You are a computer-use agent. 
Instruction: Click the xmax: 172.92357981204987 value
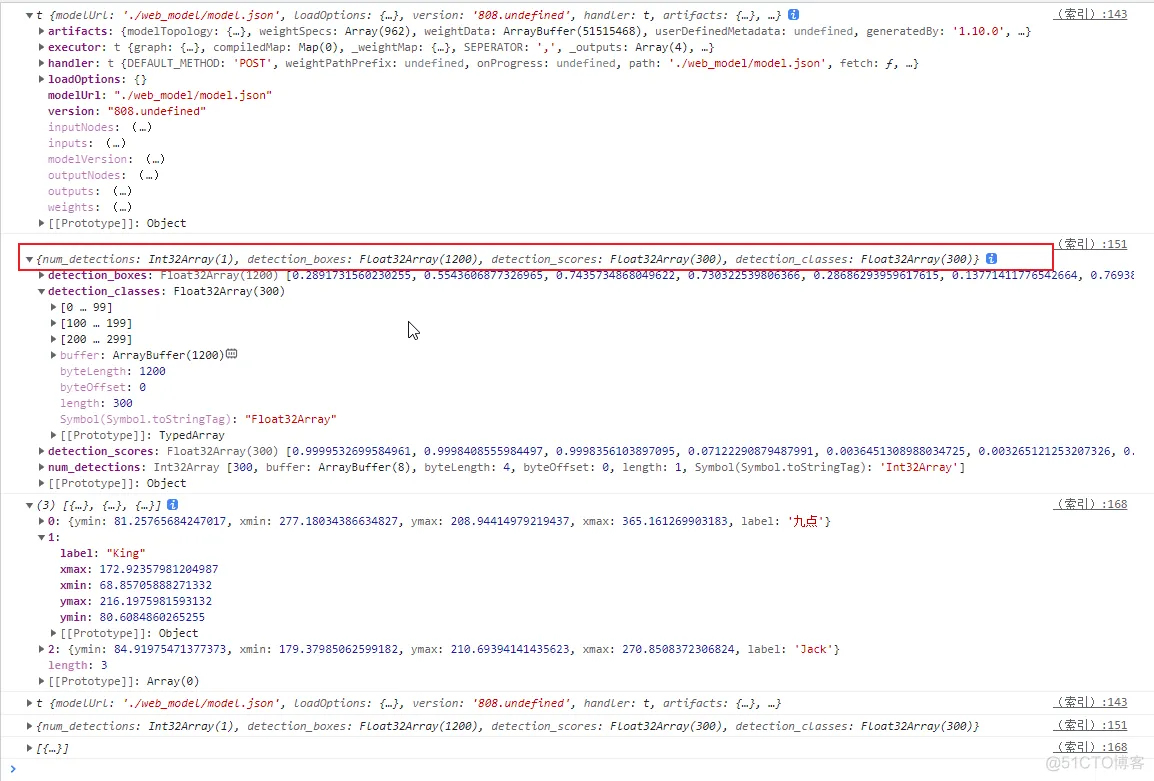[x=159, y=569]
